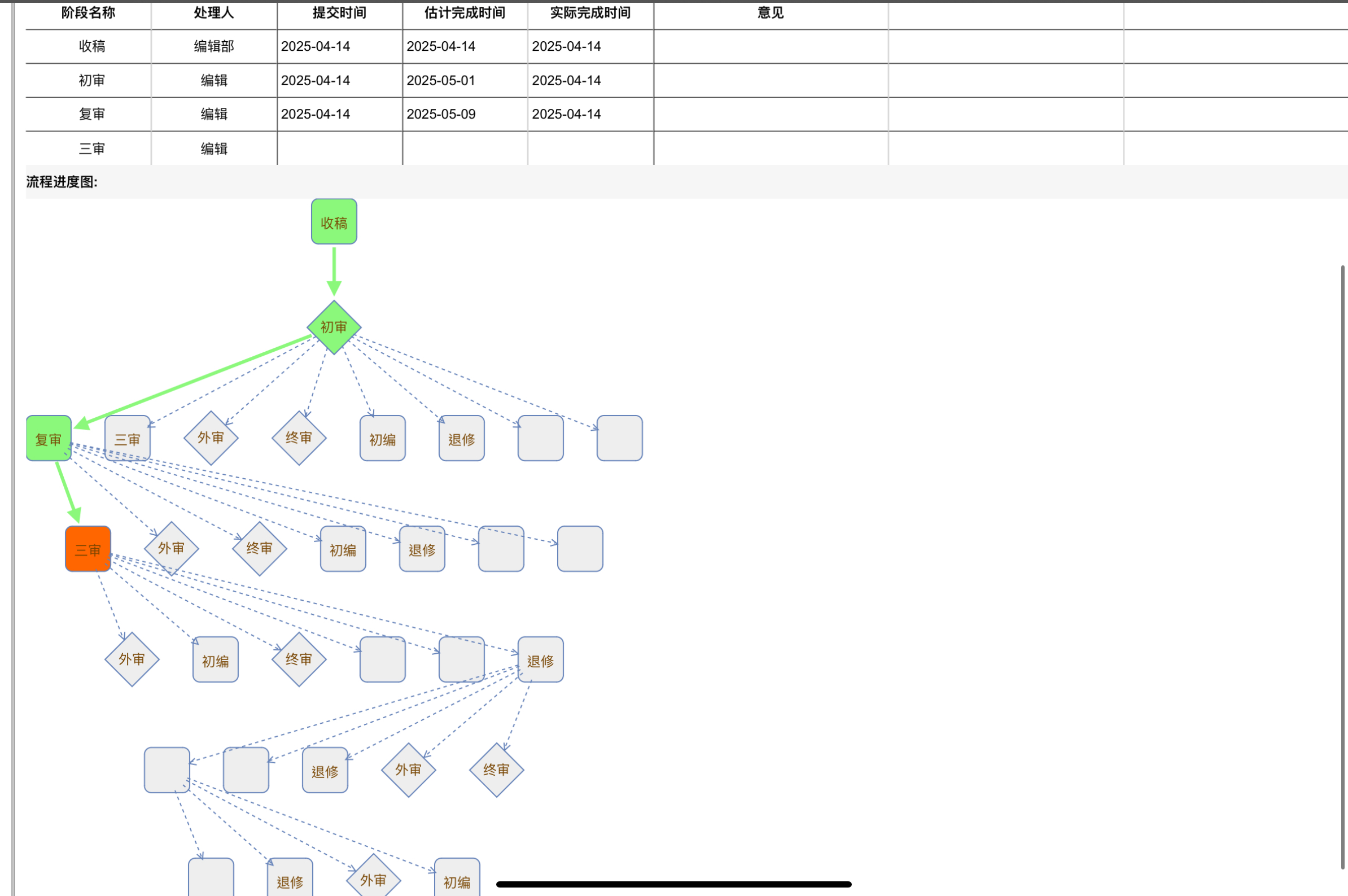This screenshot has width=1348, height=896.
Task: Click the rightmost unlabeled node under 初审
Action: (x=620, y=438)
